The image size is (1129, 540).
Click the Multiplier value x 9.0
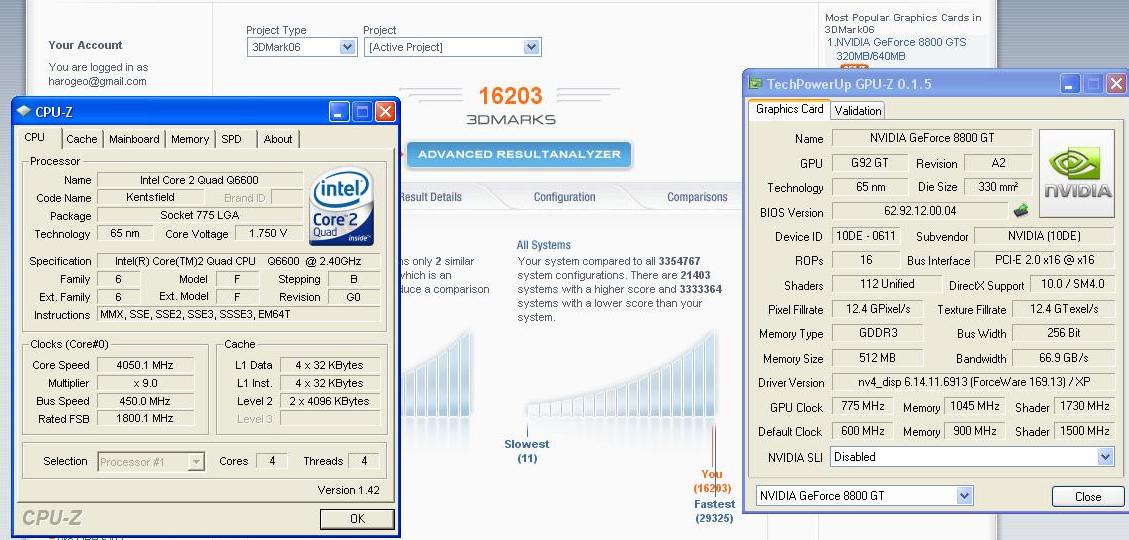tap(145, 383)
